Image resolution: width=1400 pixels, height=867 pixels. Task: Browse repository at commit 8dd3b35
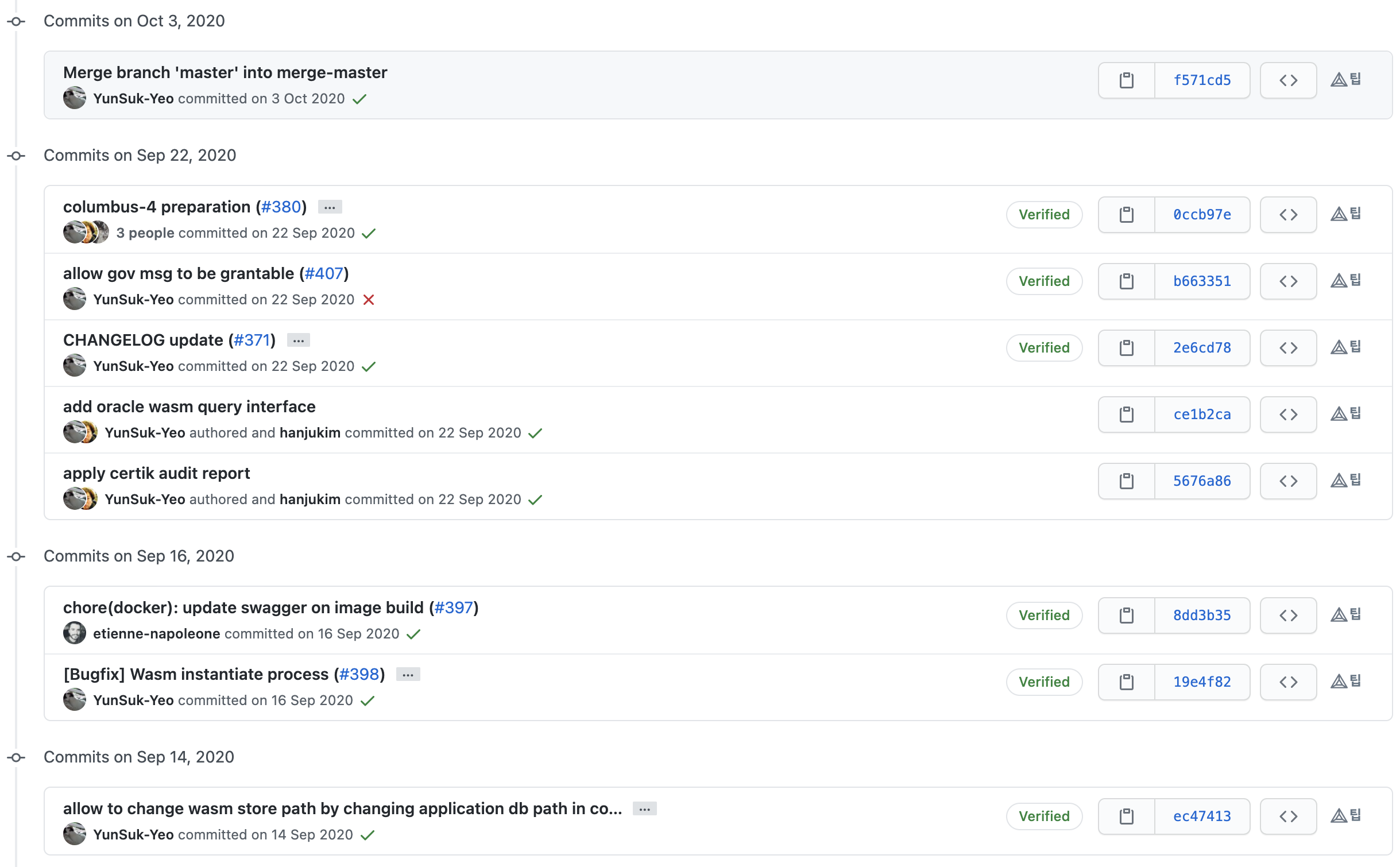(1288, 616)
